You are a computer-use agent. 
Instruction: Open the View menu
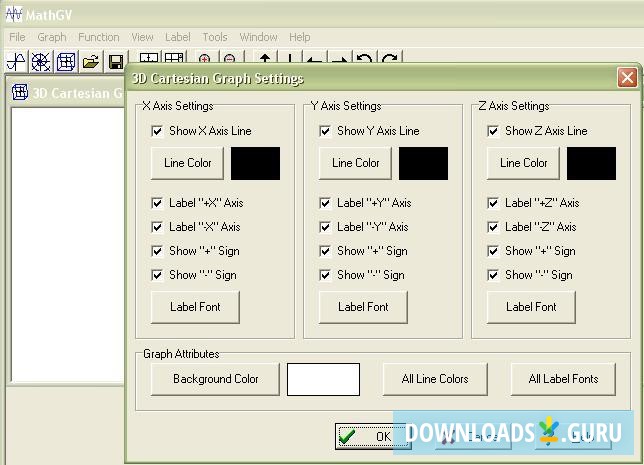click(x=142, y=37)
